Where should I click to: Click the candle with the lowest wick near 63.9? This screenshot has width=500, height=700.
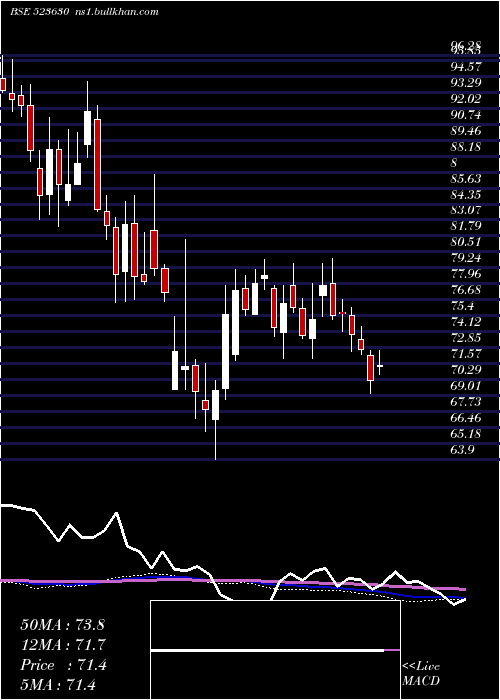pos(216,420)
